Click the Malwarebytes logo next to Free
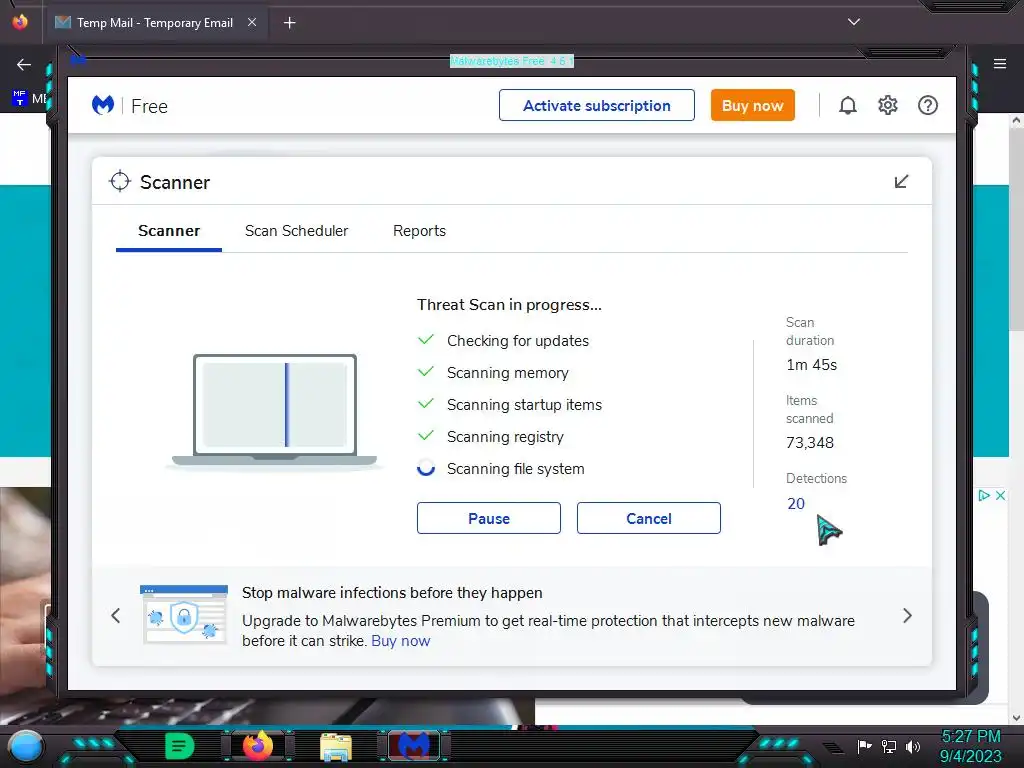Viewport: 1024px width, 768px height. (103, 105)
